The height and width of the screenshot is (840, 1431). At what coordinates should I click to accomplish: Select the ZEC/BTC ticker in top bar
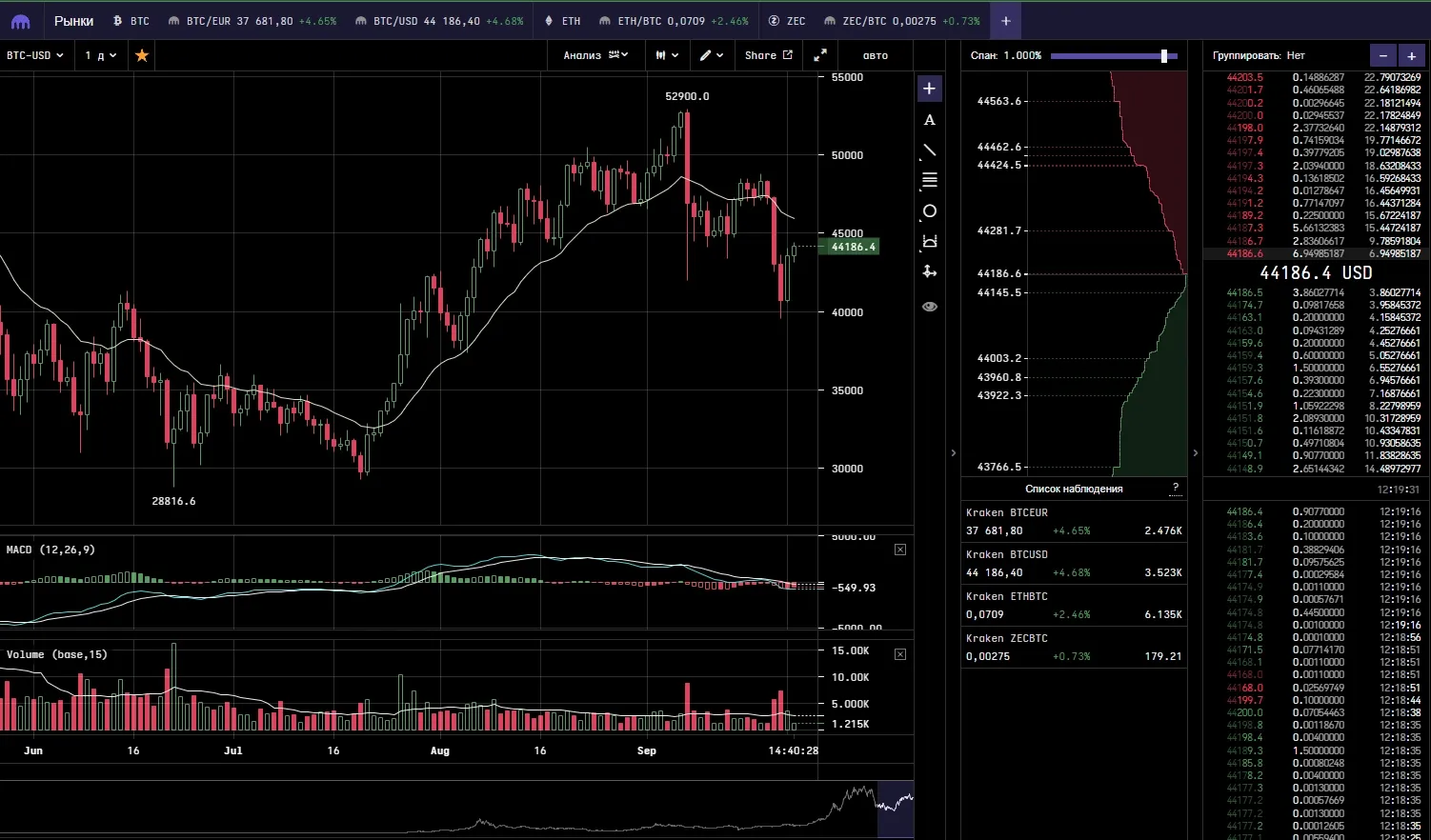901,21
